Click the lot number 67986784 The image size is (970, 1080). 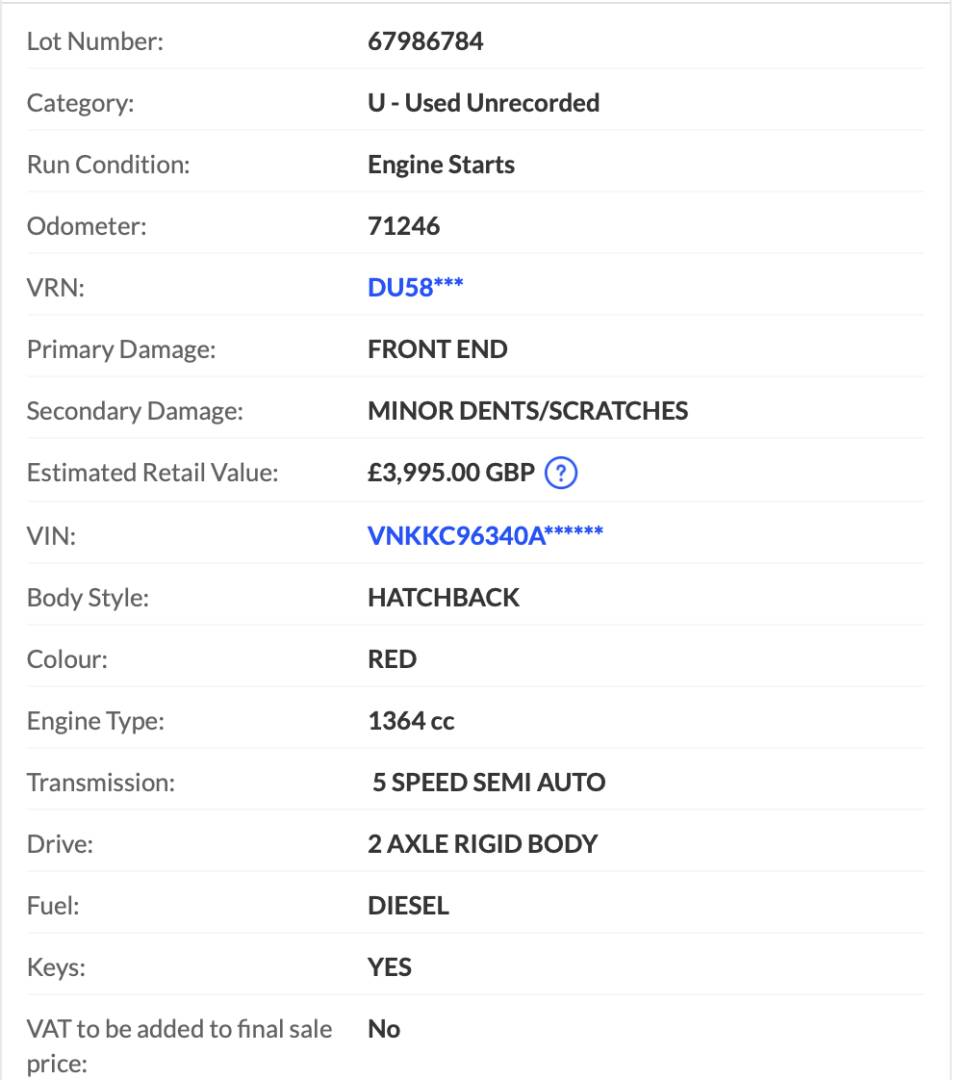point(425,42)
